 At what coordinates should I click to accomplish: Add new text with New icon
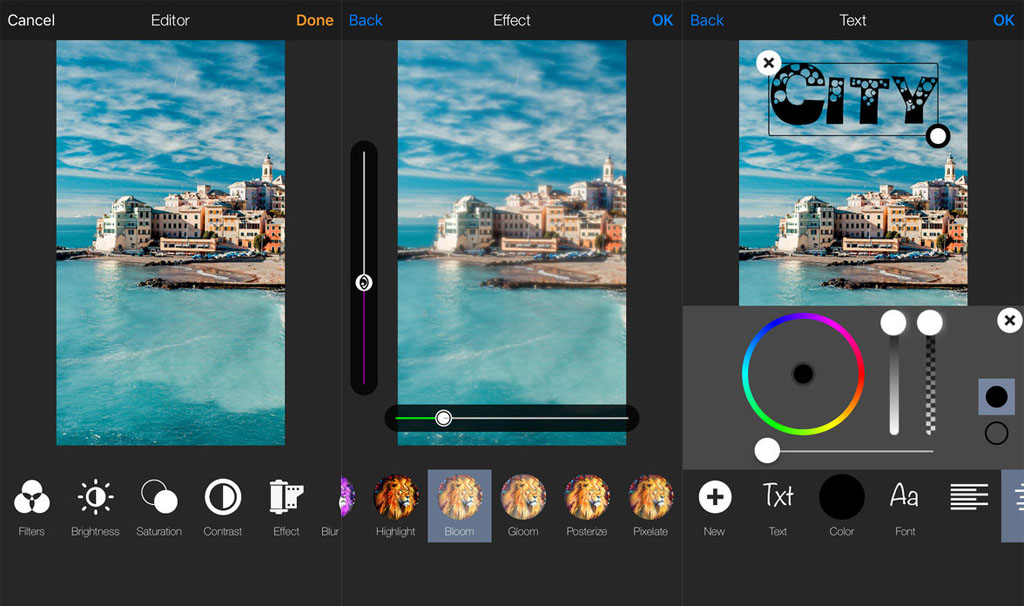pos(714,497)
